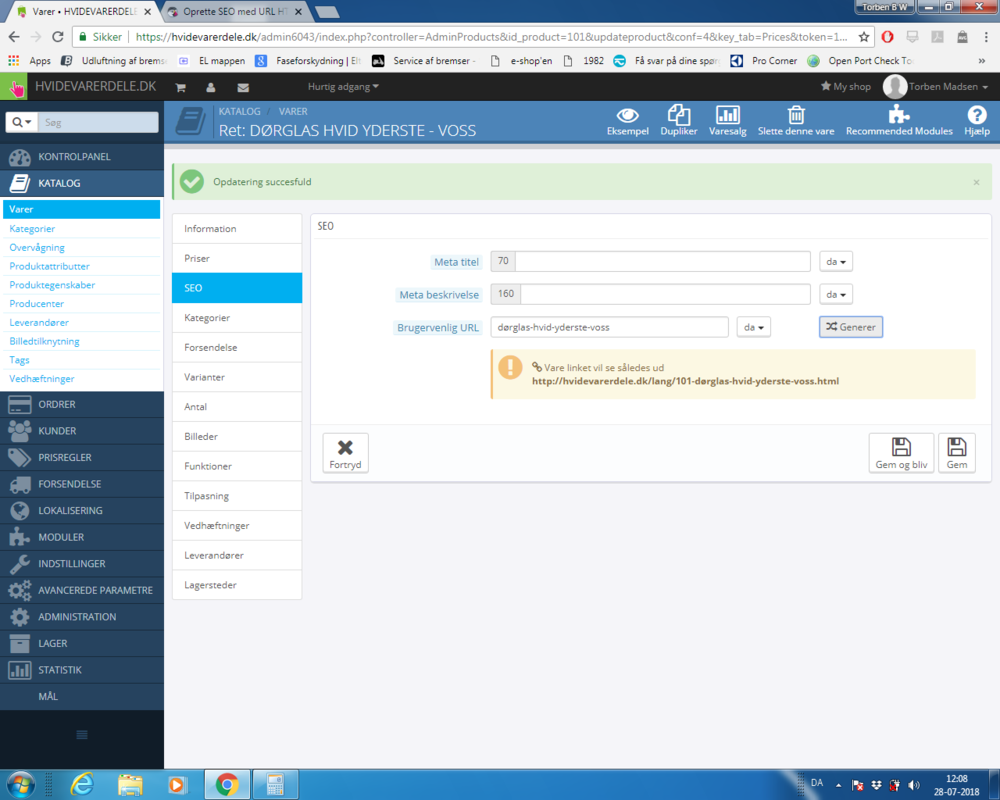
Task: Open ORDRER sidebar menu
Action: click(x=82, y=404)
